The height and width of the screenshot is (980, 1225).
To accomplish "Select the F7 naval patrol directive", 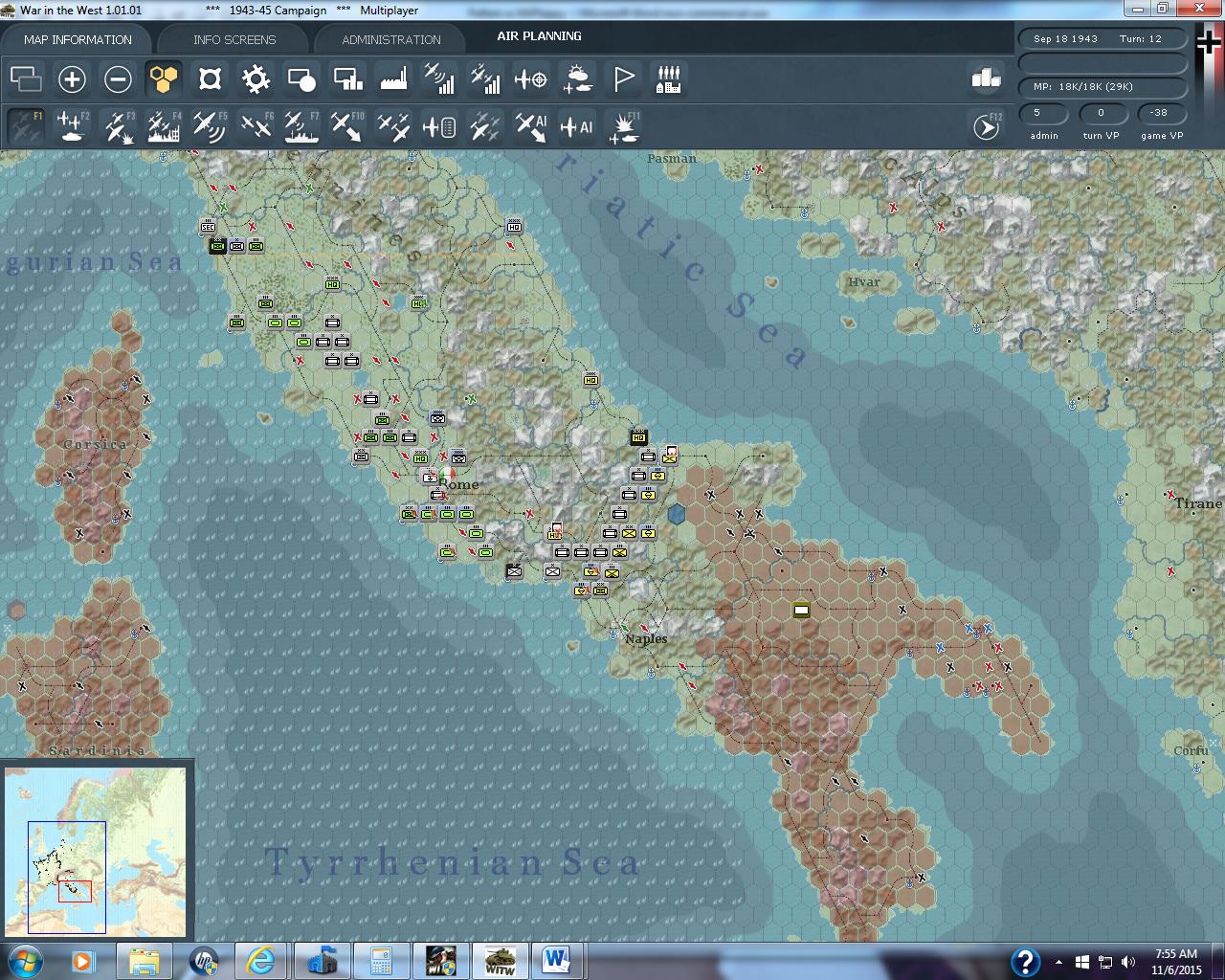I will [x=301, y=126].
